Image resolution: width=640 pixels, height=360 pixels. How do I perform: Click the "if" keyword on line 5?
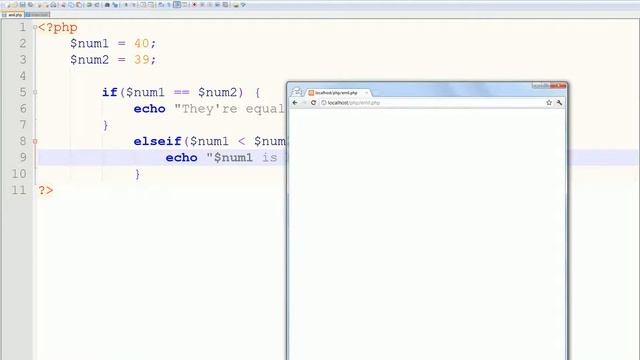(x=110, y=92)
